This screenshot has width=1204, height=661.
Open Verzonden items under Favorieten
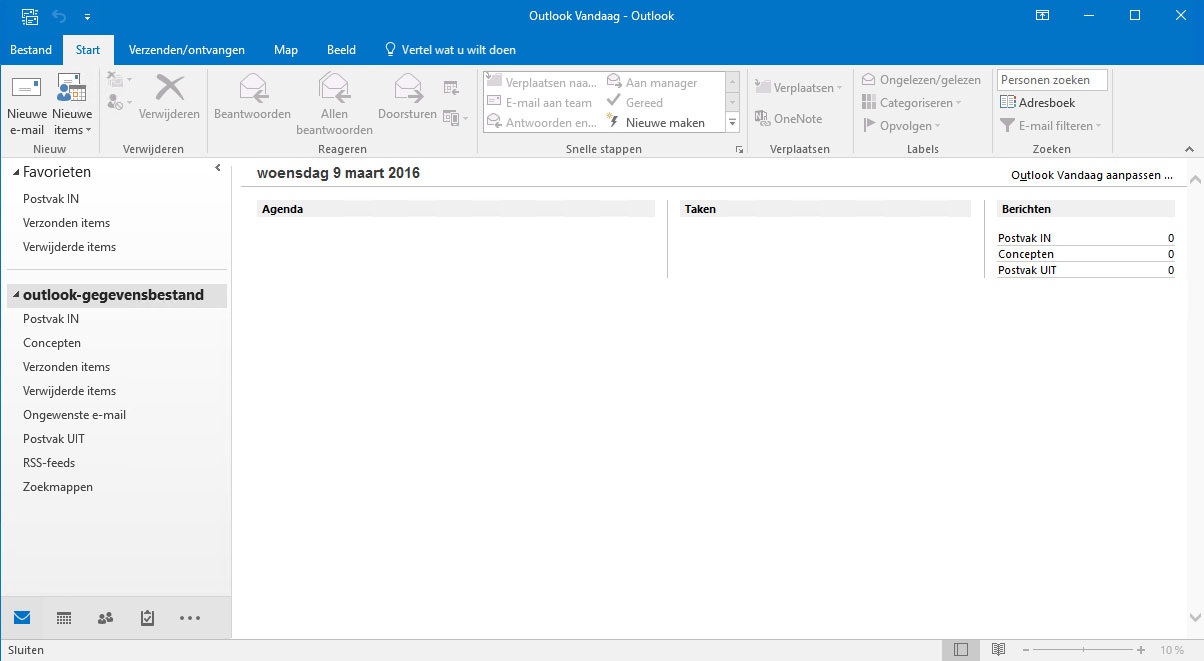(66, 223)
